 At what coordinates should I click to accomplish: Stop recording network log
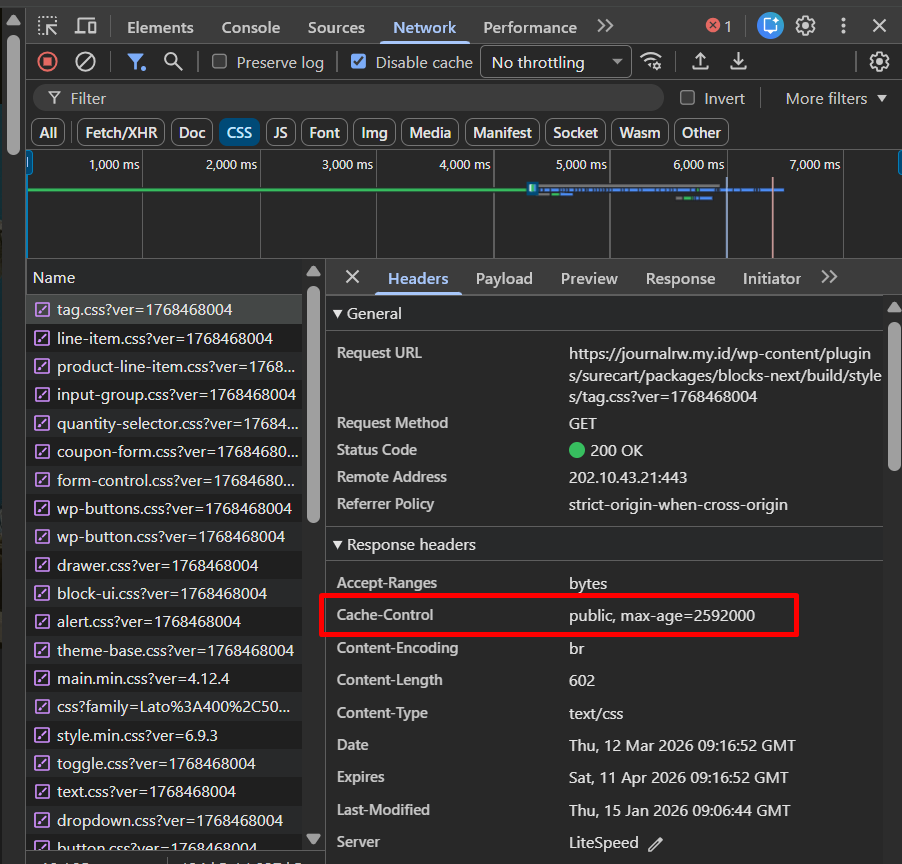pyautogui.click(x=48, y=62)
